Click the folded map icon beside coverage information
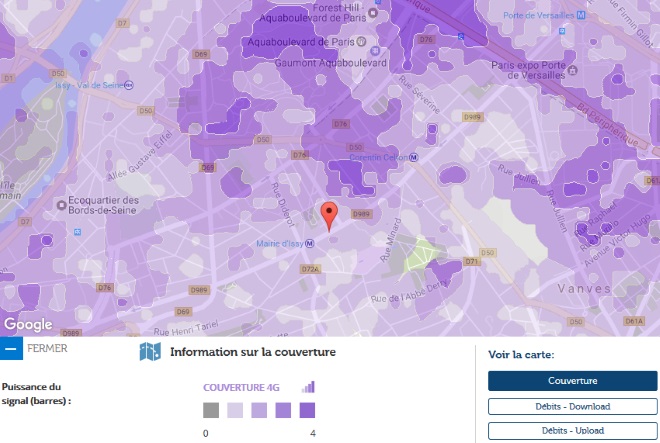Image resolution: width=660 pixels, height=443 pixels. click(x=150, y=352)
